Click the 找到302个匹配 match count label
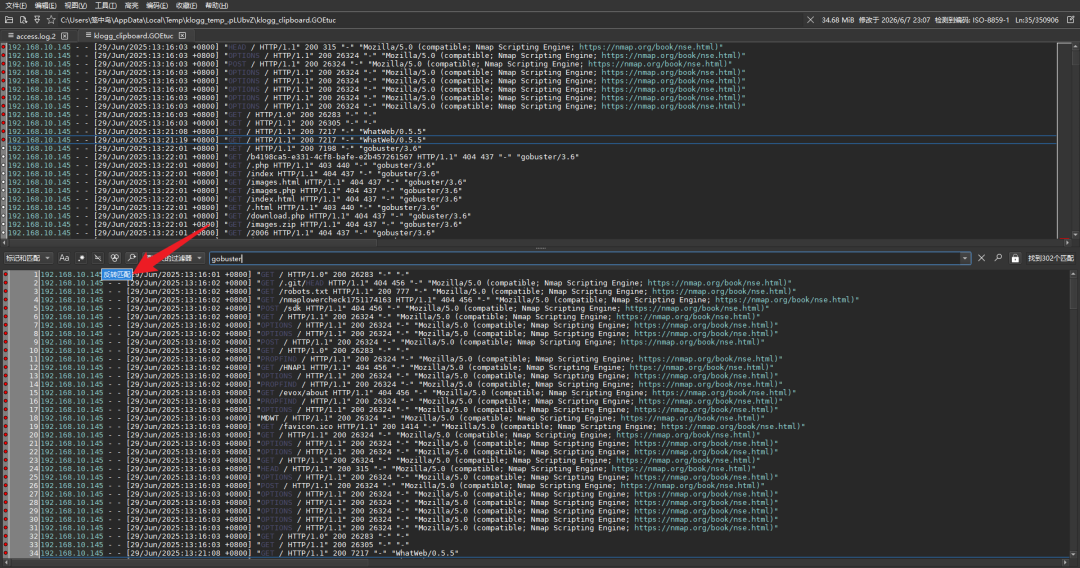The width and height of the screenshot is (1080, 568). (x=1050, y=258)
